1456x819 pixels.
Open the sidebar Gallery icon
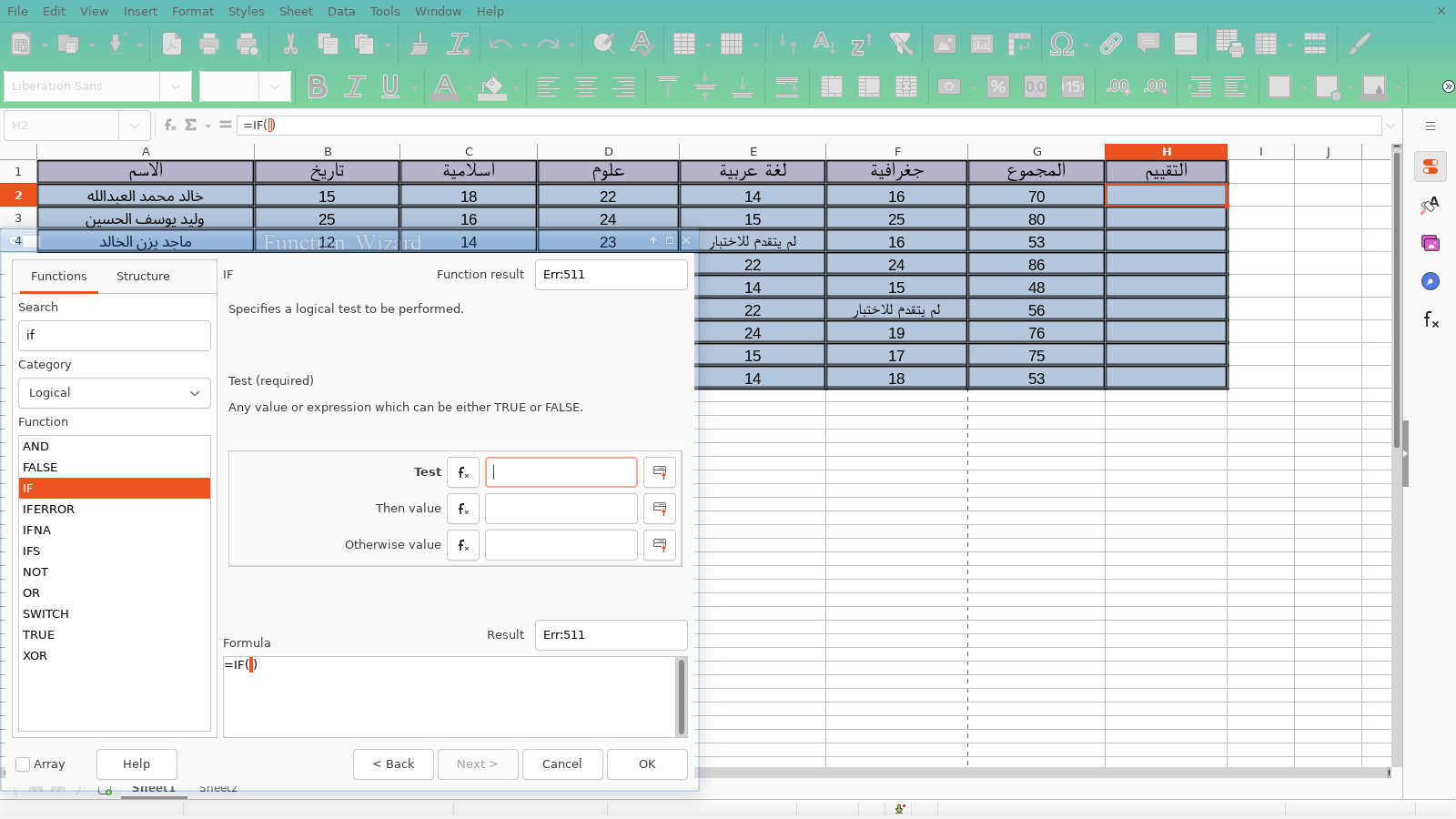1431,243
